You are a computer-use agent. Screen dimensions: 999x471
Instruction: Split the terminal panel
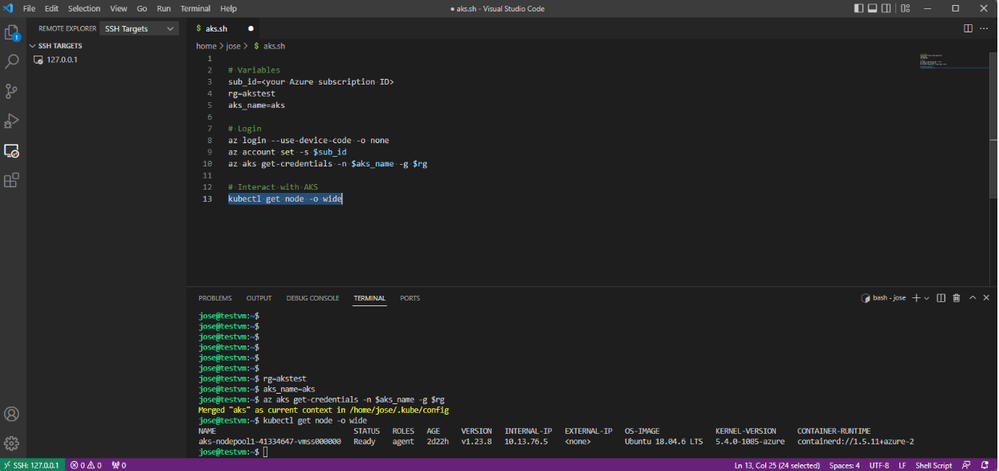(941, 298)
